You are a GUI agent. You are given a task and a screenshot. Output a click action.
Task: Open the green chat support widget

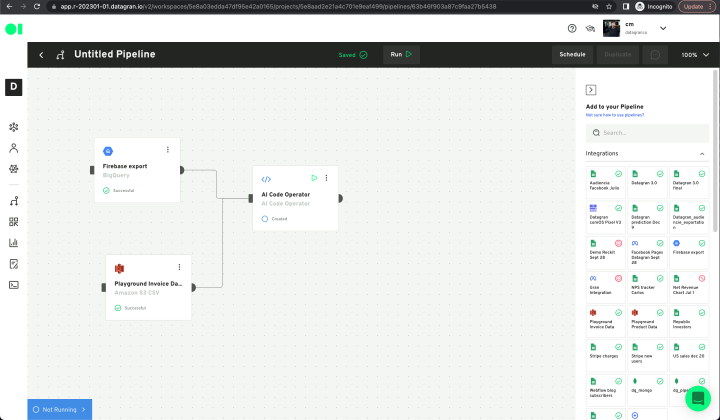pos(697,397)
